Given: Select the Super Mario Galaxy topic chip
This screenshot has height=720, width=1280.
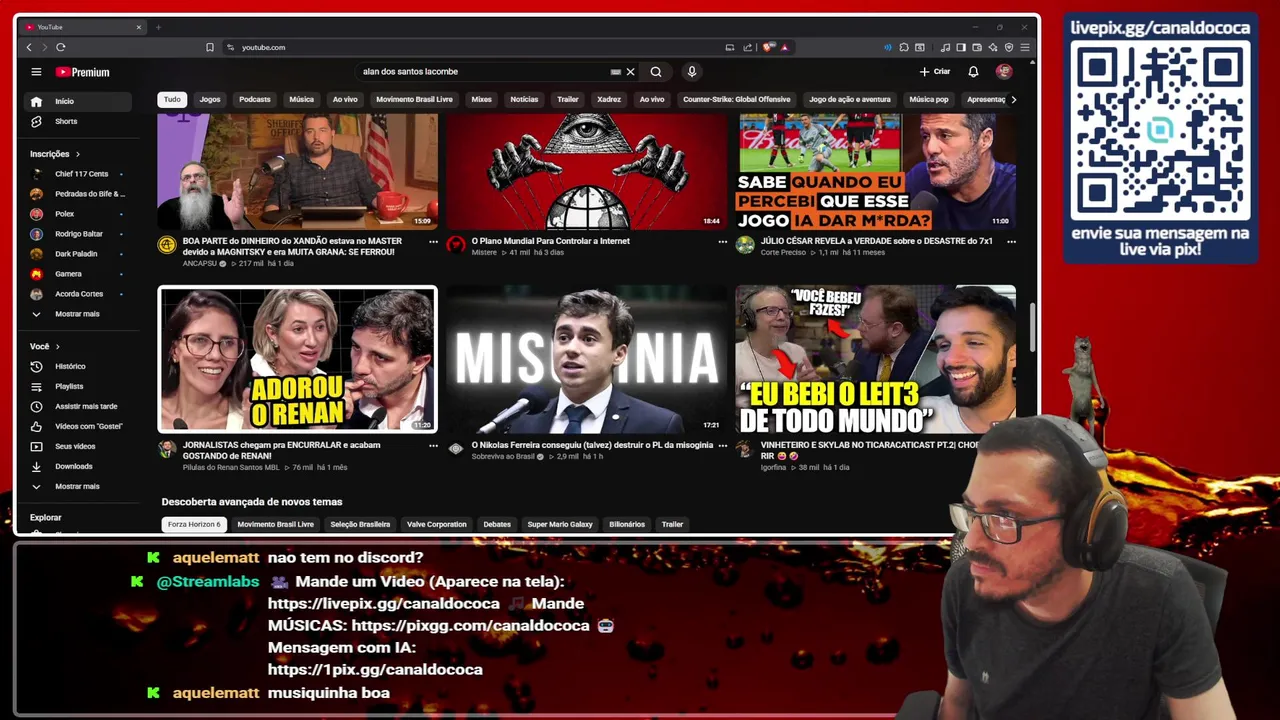Looking at the screenshot, I should click(560, 524).
